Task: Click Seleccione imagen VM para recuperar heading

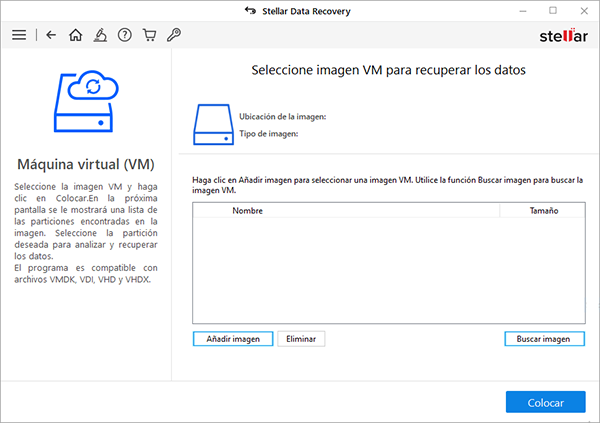Action: click(x=388, y=70)
